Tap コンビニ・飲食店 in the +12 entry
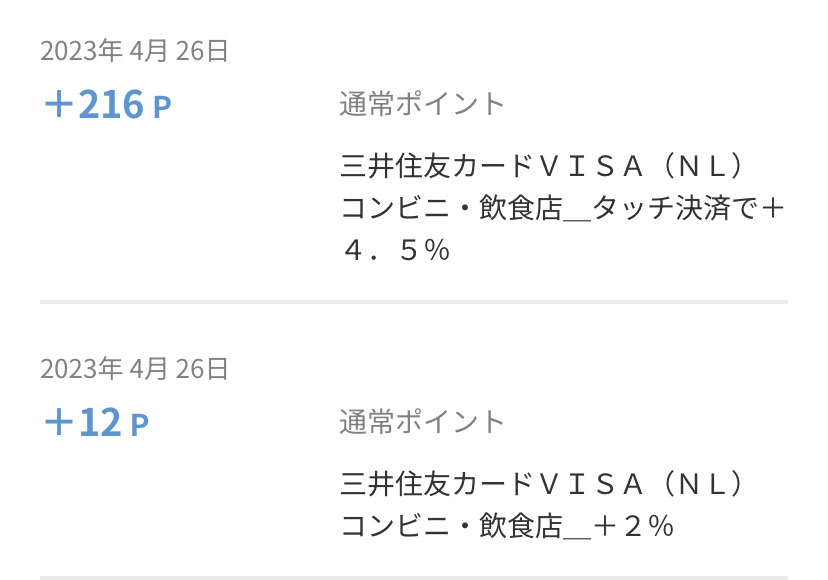Image resolution: width=828 pixels, height=580 pixels. click(451, 526)
